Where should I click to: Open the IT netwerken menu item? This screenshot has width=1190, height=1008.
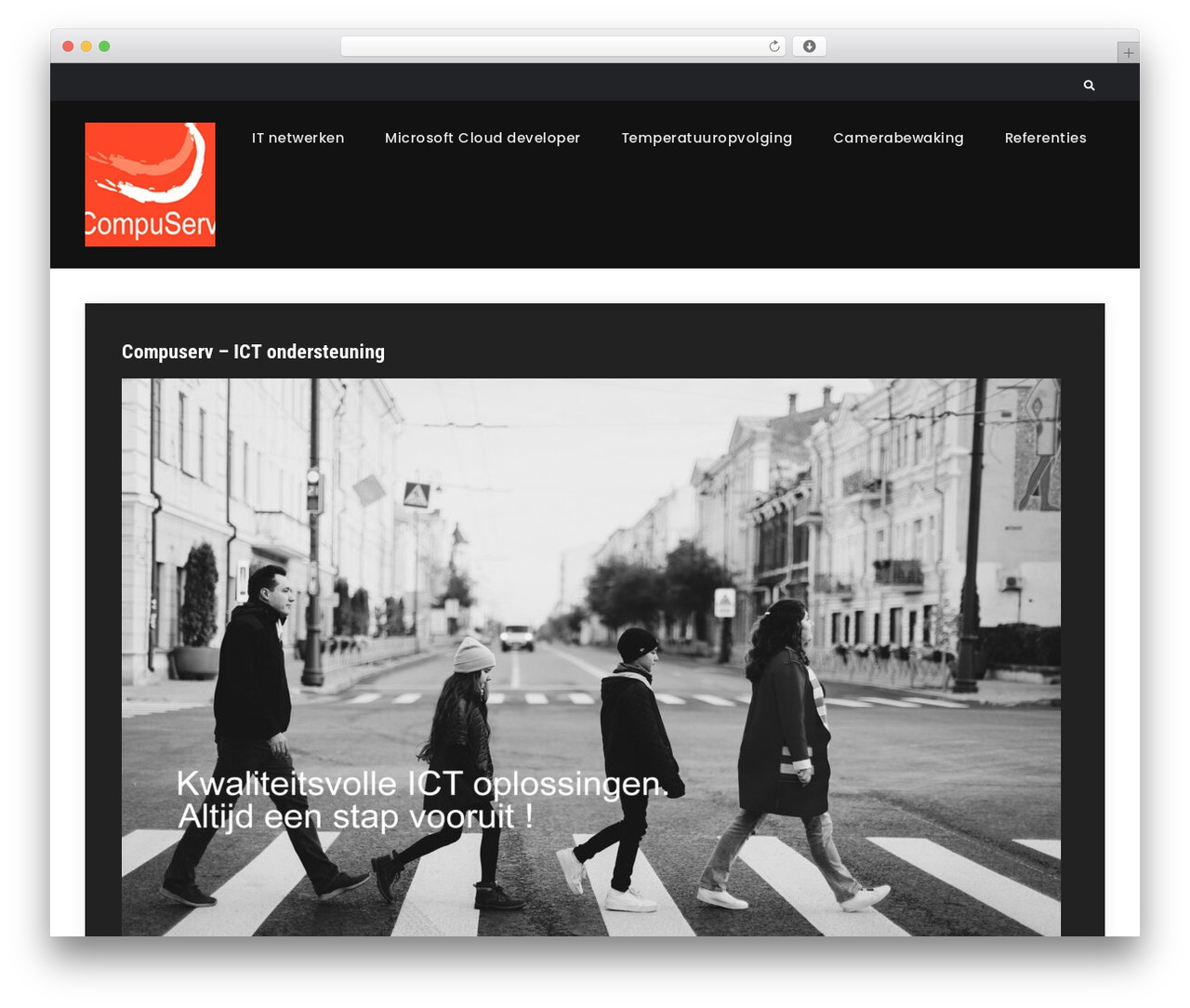tap(297, 138)
